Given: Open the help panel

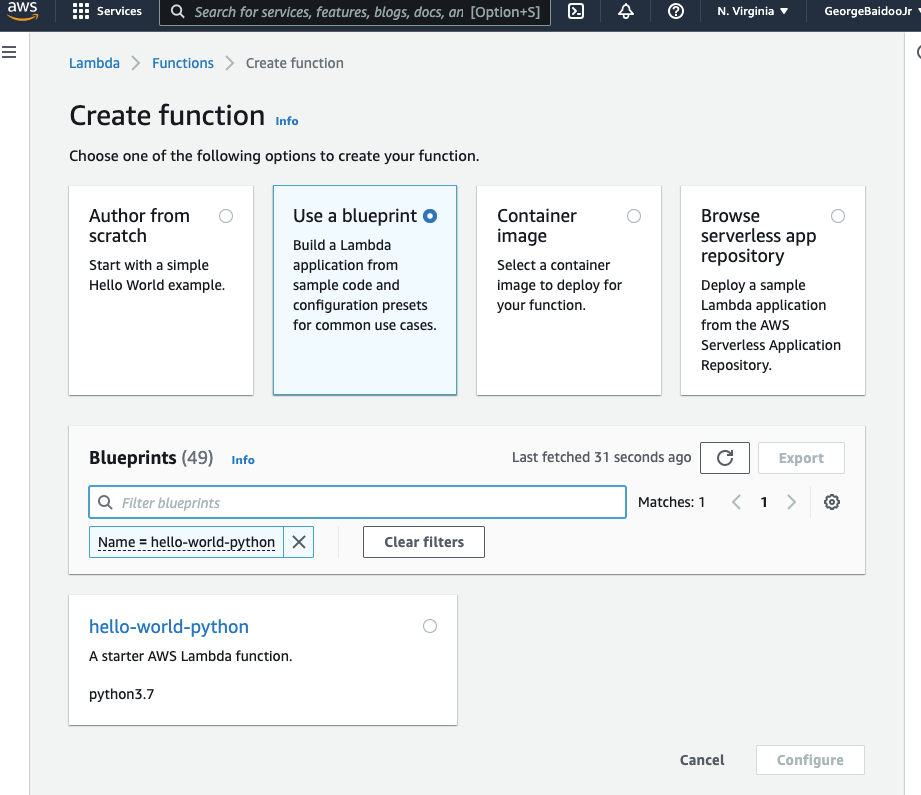Looking at the screenshot, I should (x=675, y=13).
